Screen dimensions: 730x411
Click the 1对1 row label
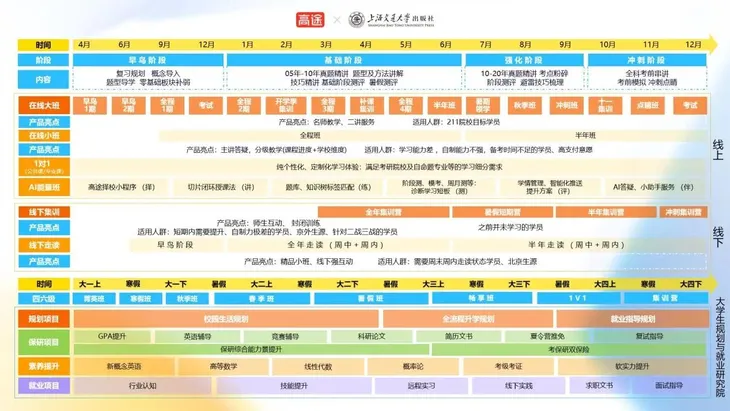point(44,167)
